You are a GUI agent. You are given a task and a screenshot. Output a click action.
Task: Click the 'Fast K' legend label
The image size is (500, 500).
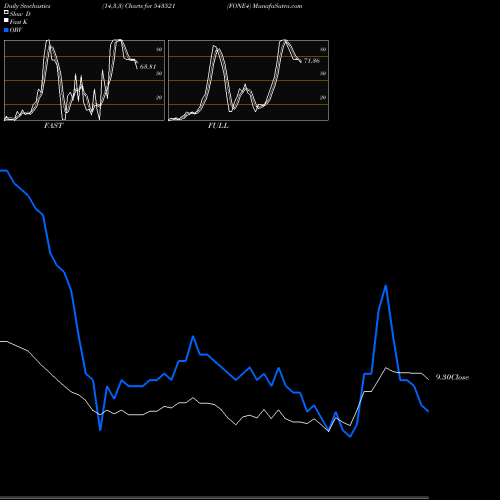pyautogui.click(x=19, y=22)
